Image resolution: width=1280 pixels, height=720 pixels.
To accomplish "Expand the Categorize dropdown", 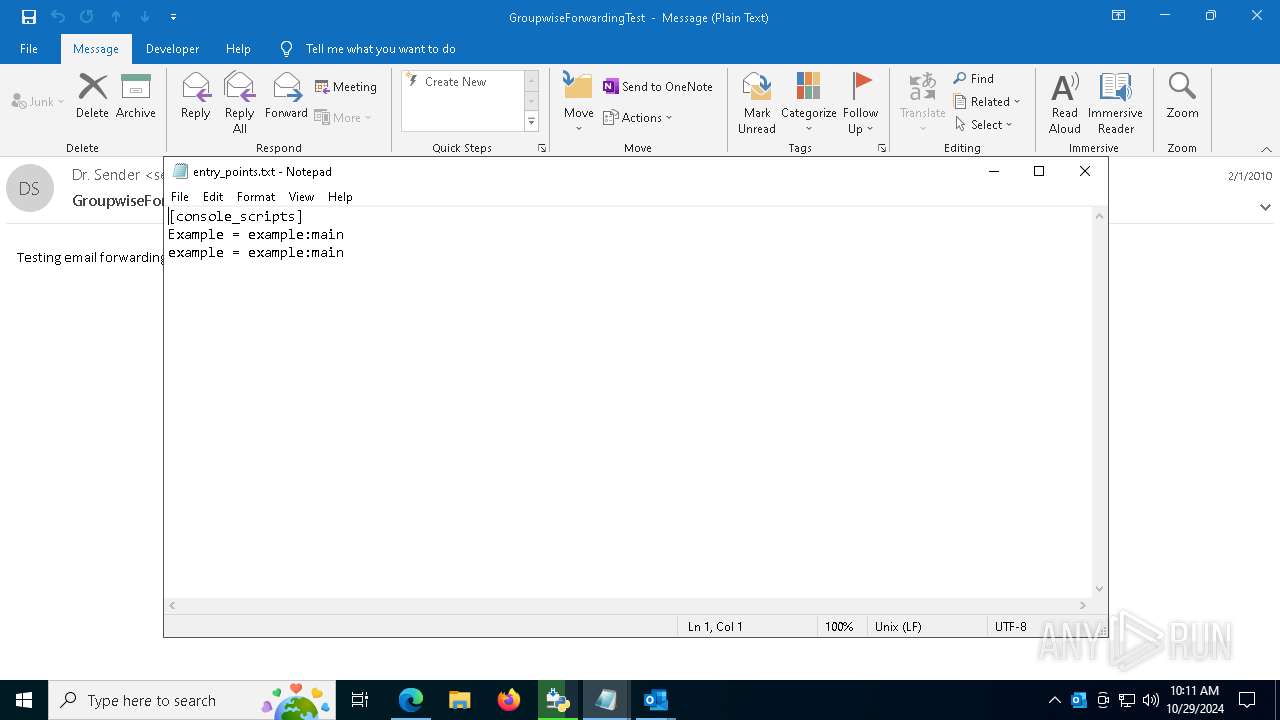I will (x=808, y=102).
